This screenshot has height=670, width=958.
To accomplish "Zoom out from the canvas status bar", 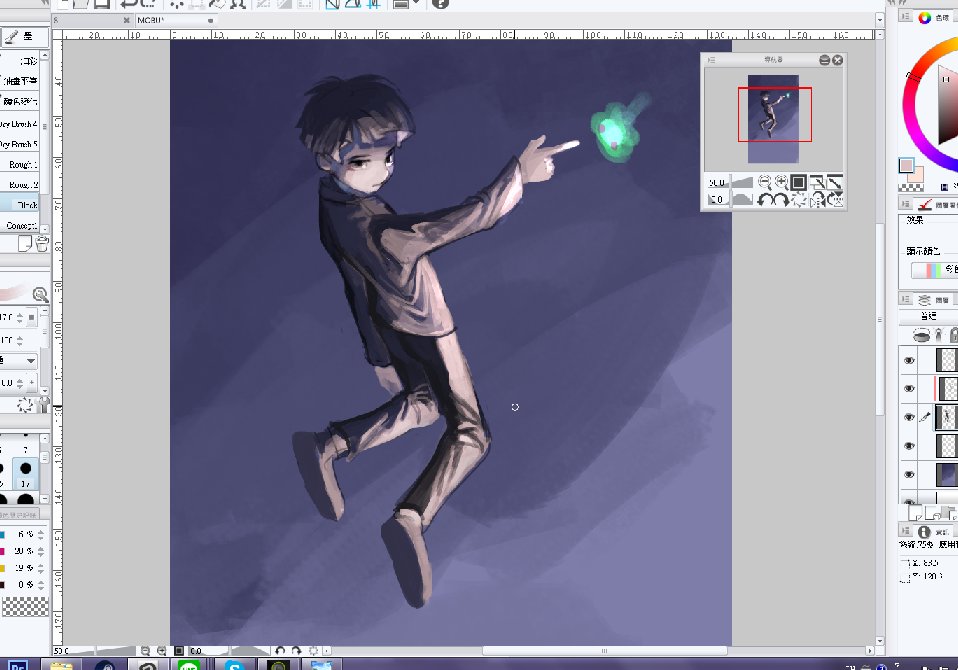I will click(x=145, y=651).
